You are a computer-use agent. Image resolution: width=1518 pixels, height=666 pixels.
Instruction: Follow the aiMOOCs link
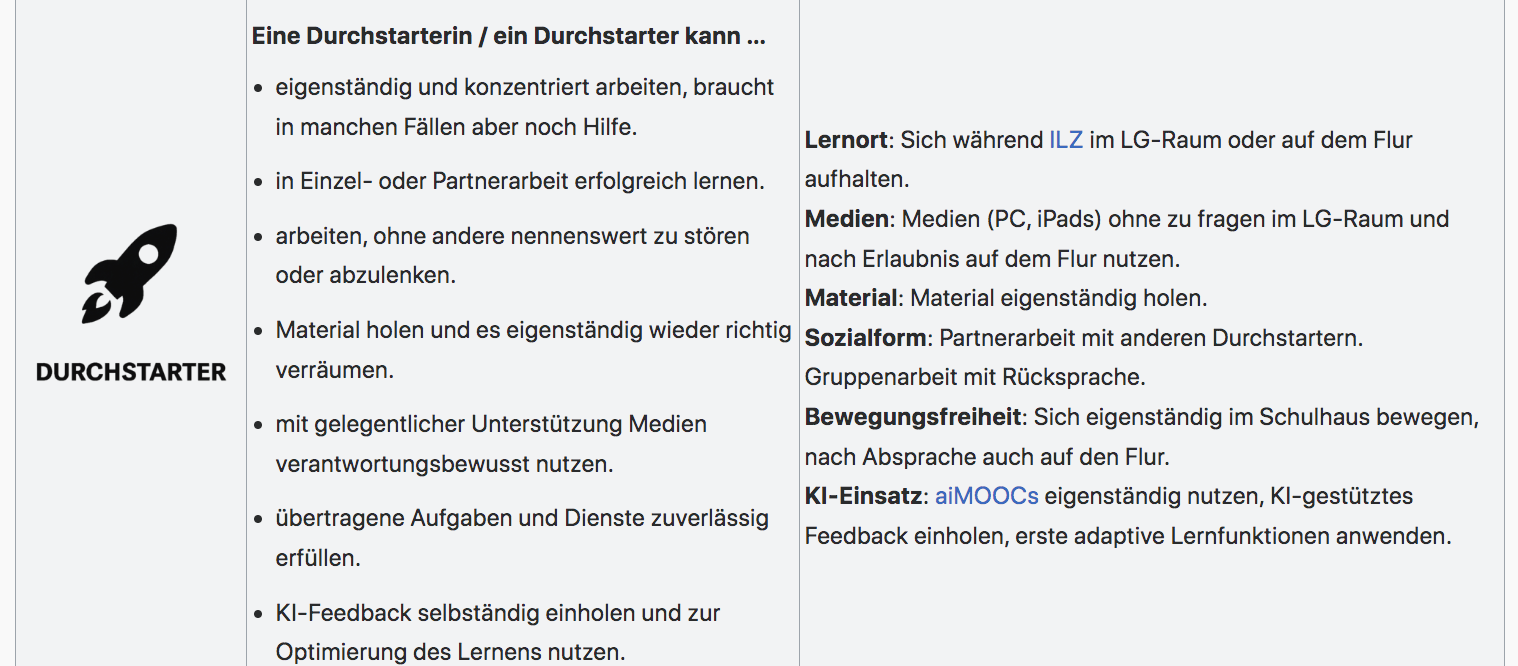pyautogui.click(x=986, y=496)
